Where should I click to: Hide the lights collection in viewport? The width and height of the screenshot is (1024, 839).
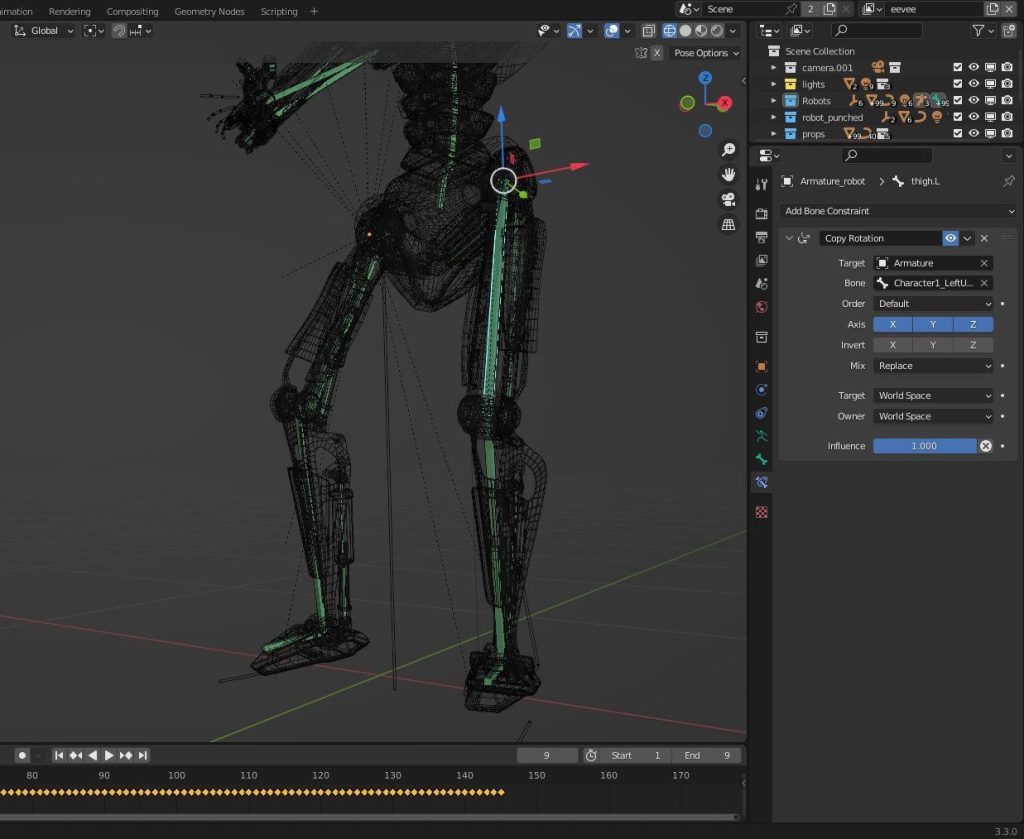point(974,84)
